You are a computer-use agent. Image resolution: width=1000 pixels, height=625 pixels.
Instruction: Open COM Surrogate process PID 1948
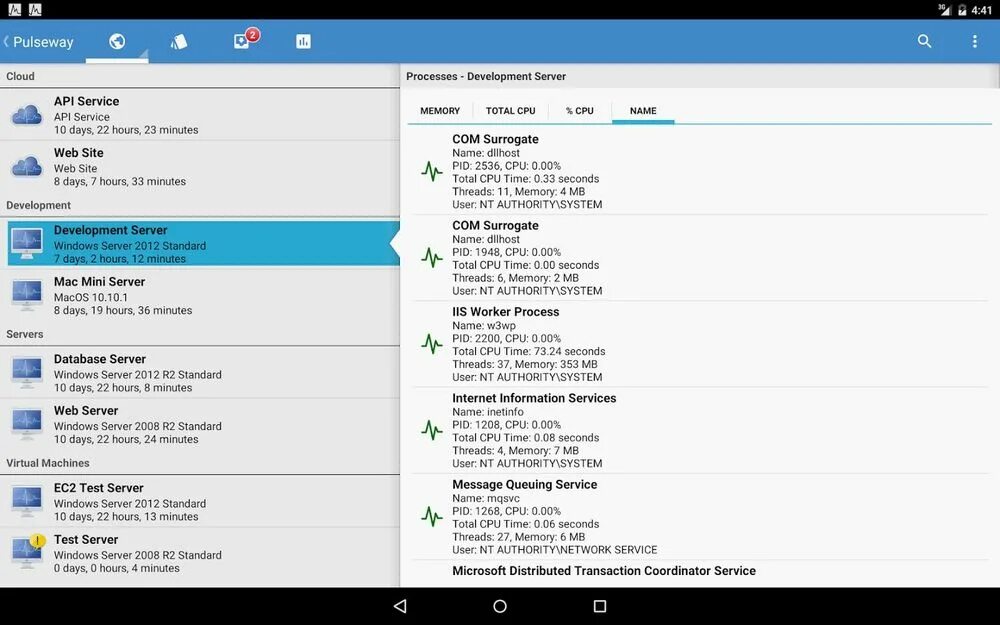click(700, 258)
